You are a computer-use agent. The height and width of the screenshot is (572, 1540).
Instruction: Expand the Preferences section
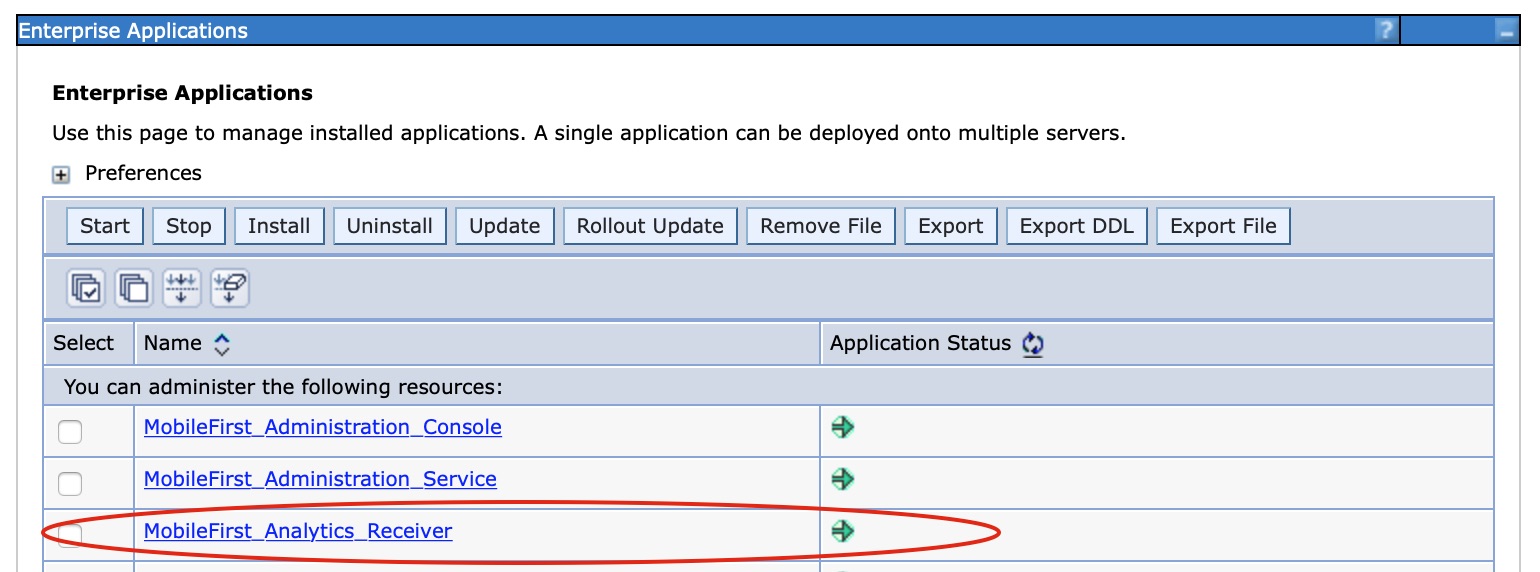coord(61,175)
